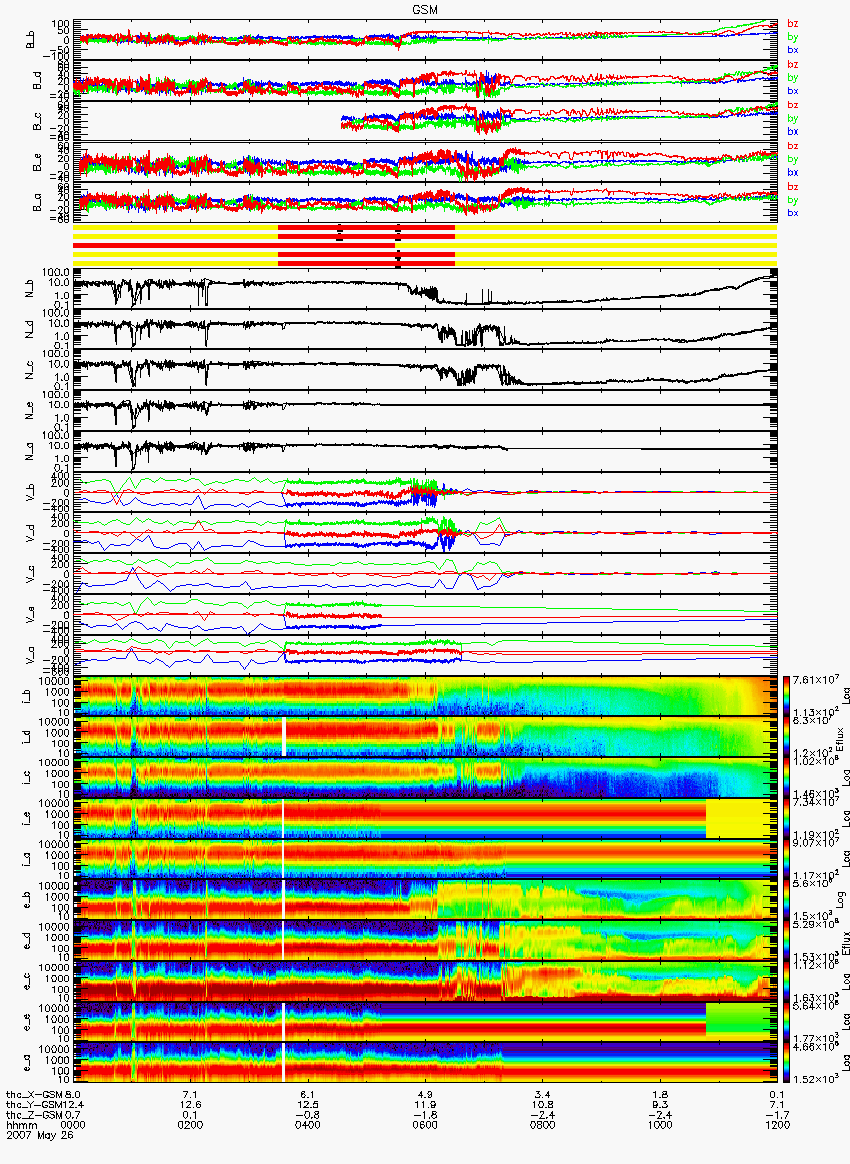Click the 1.5×10^3 color bar value
Screen dimensions: 850x1164
[x=811, y=915]
